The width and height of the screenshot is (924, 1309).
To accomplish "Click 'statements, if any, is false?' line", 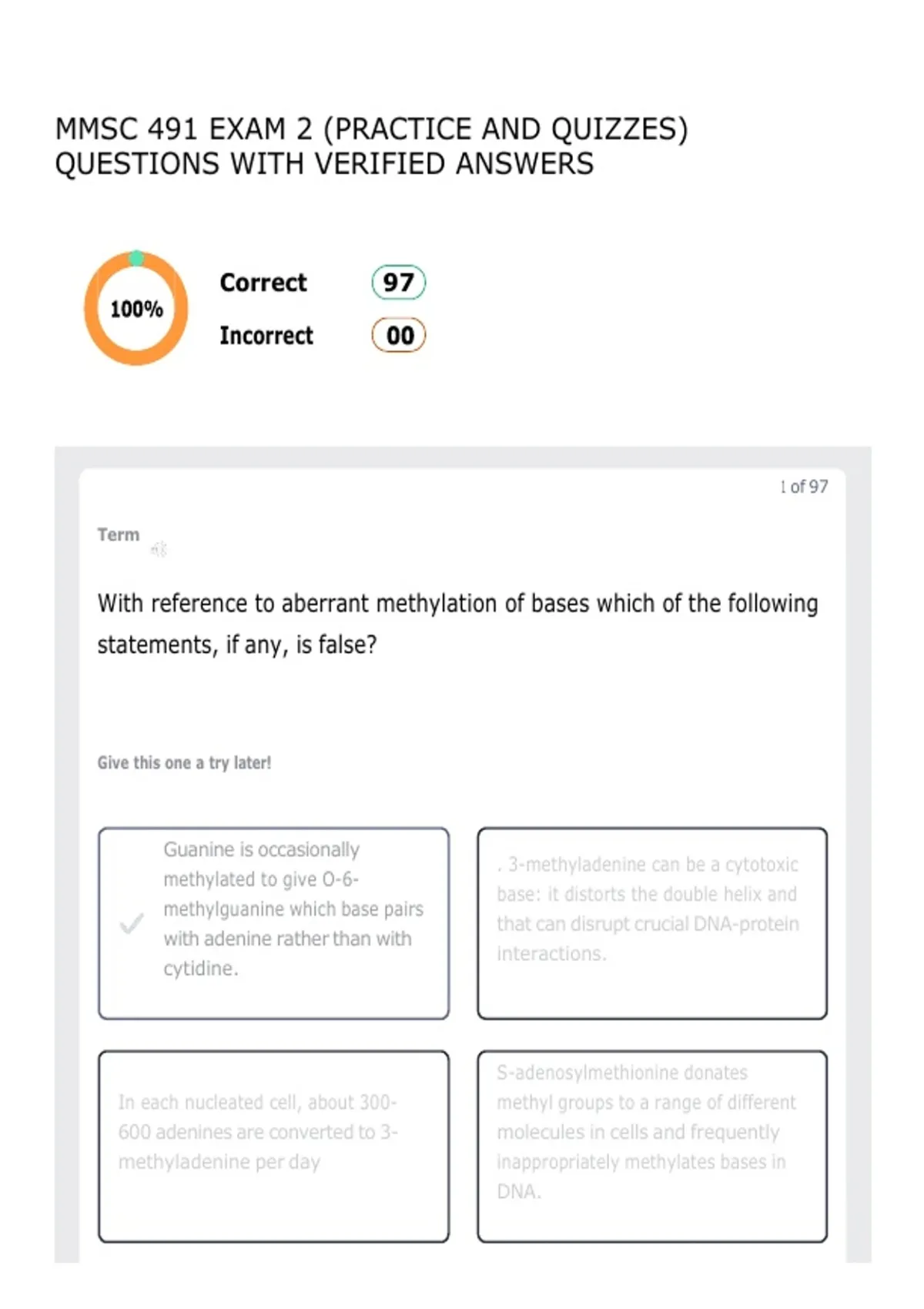I will click(x=237, y=644).
